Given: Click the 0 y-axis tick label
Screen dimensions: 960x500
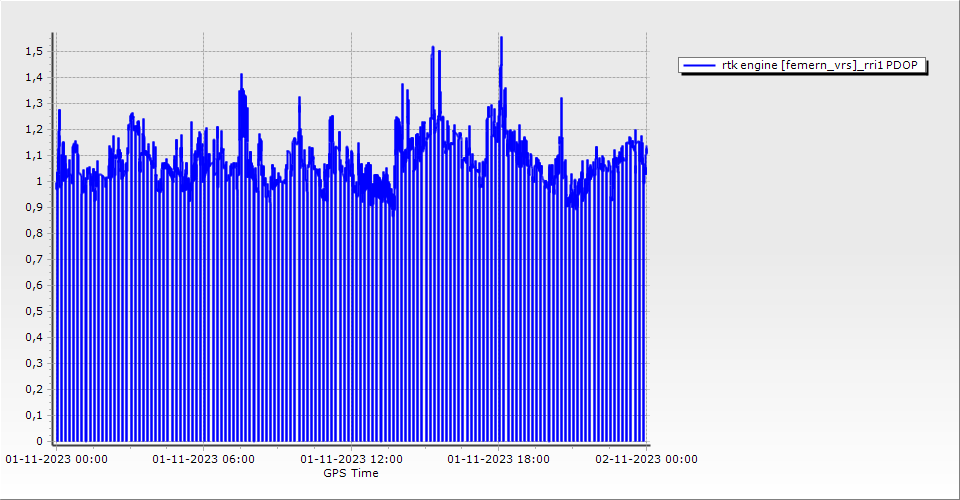Looking at the screenshot, I should [x=39, y=441].
